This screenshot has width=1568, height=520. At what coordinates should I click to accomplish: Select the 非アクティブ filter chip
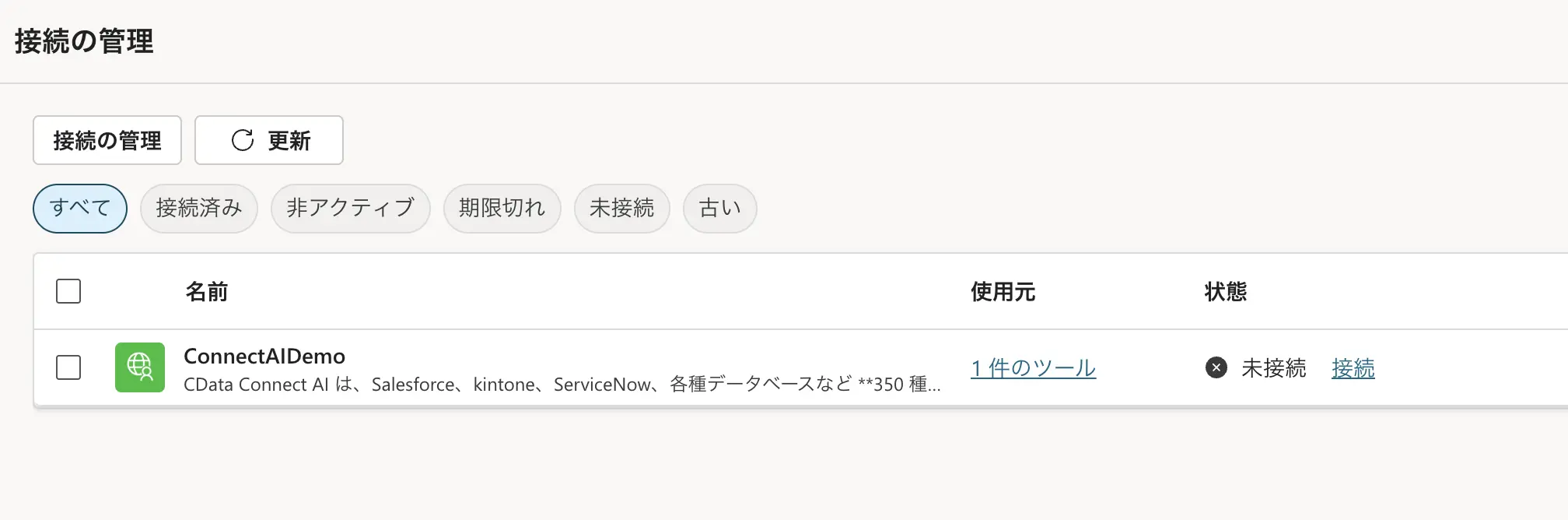(x=350, y=208)
